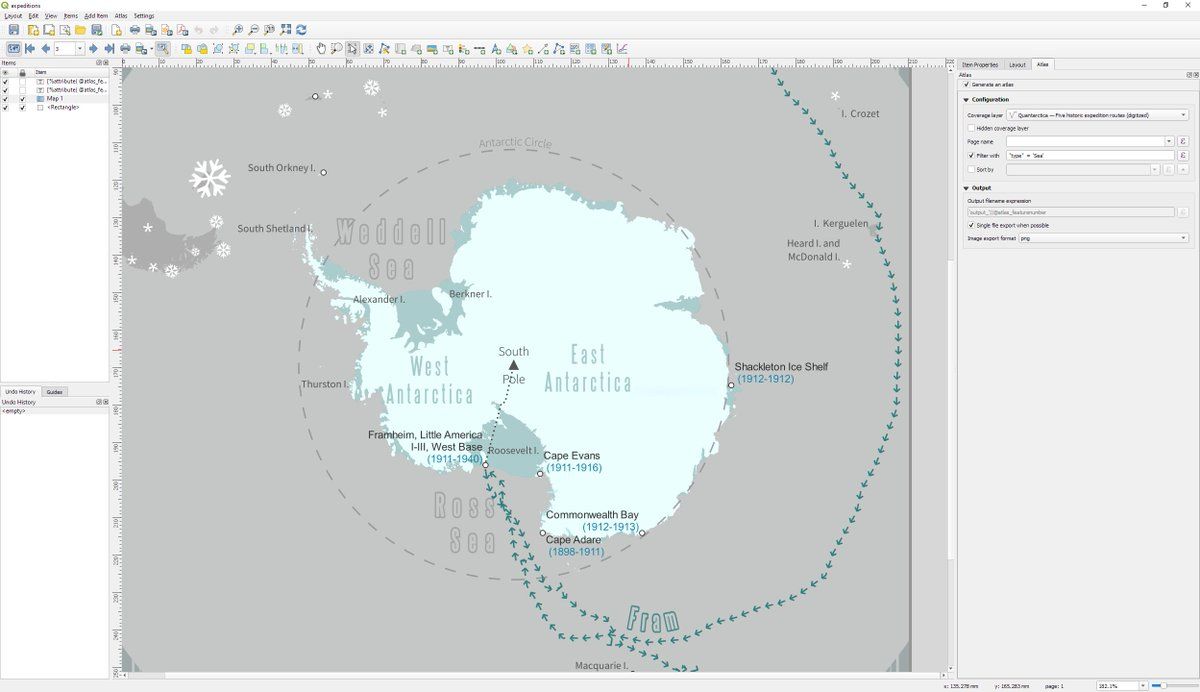Image resolution: width=1200 pixels, height=692 pixels.
Task: Uncheck the Generate an atlas checkbox
Action: click(x=966, y=84)
